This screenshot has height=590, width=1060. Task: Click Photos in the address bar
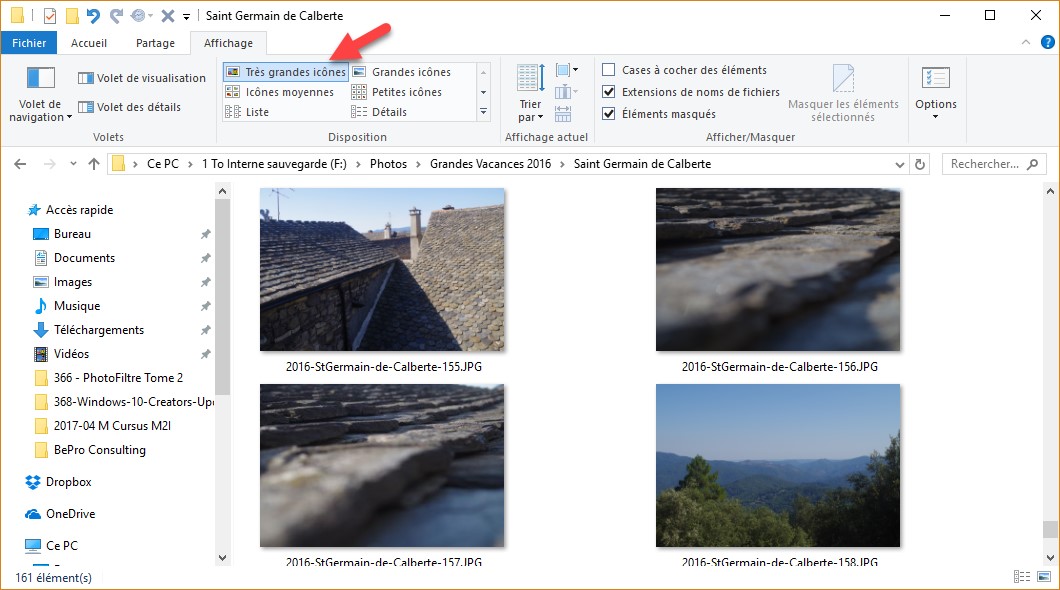point(388,164)
